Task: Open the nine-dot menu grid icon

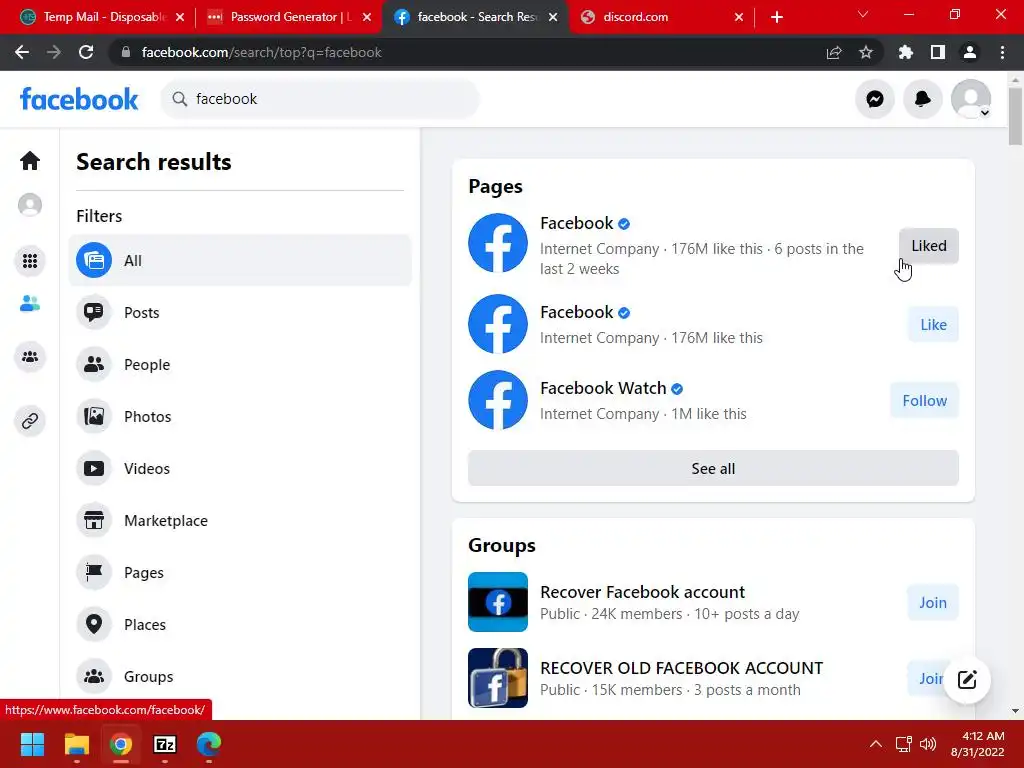Action: click(30, 261)
